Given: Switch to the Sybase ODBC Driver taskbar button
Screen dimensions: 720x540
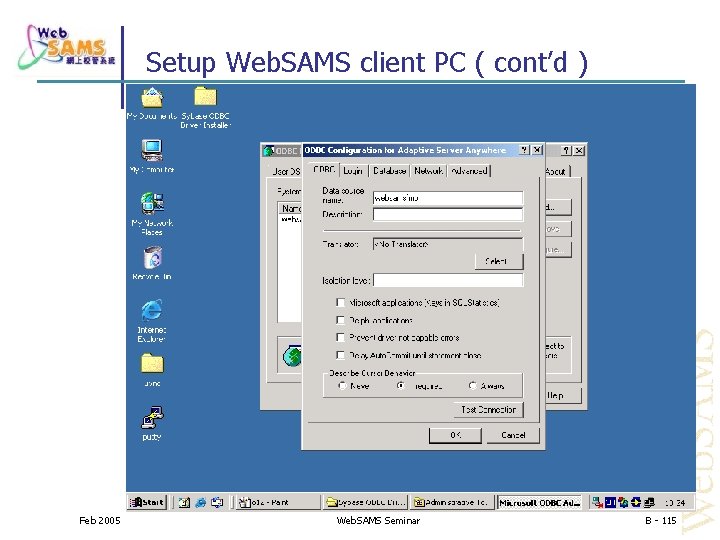Looking at the screenshot, I should (366, 502).
